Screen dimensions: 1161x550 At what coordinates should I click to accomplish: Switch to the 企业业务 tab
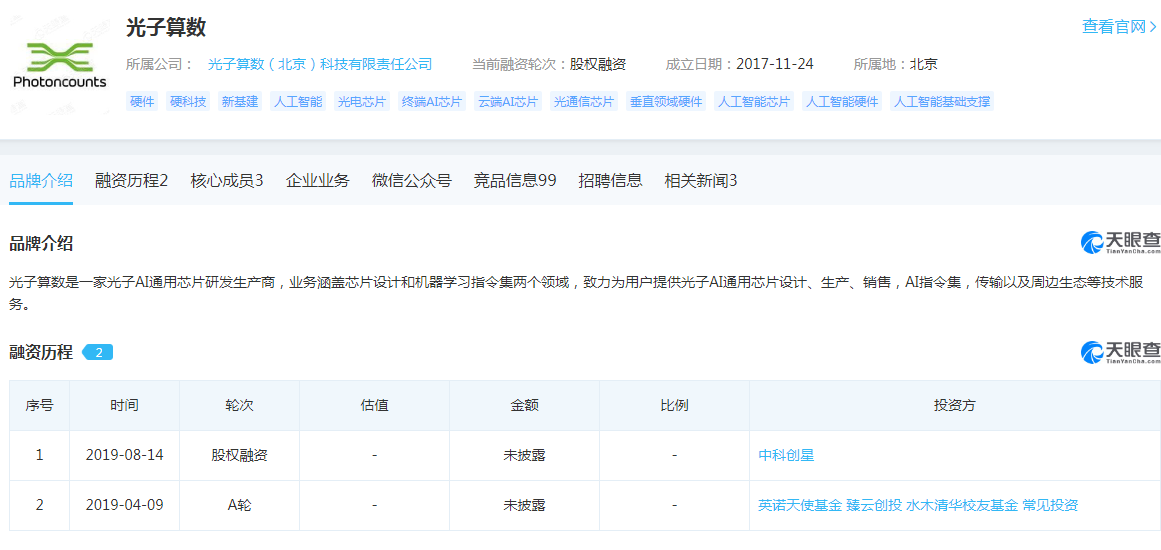coord(318,180)
